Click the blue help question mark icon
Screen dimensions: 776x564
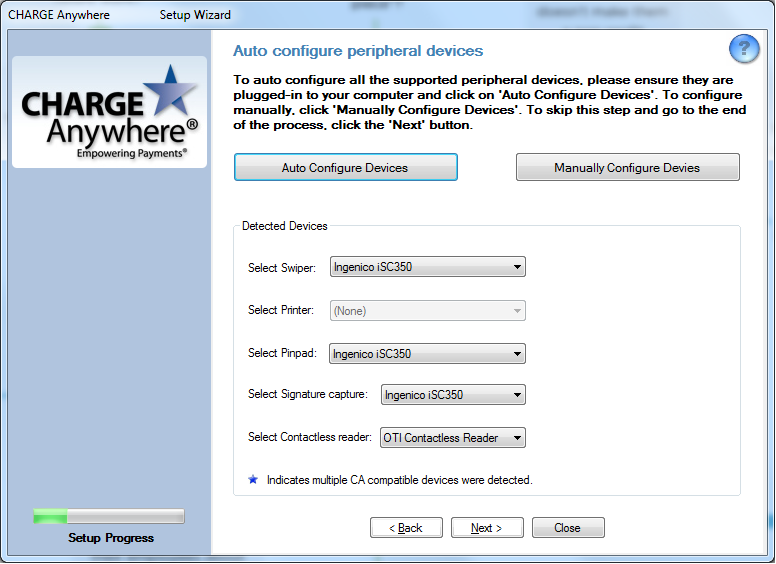click(x=744, y=49)
